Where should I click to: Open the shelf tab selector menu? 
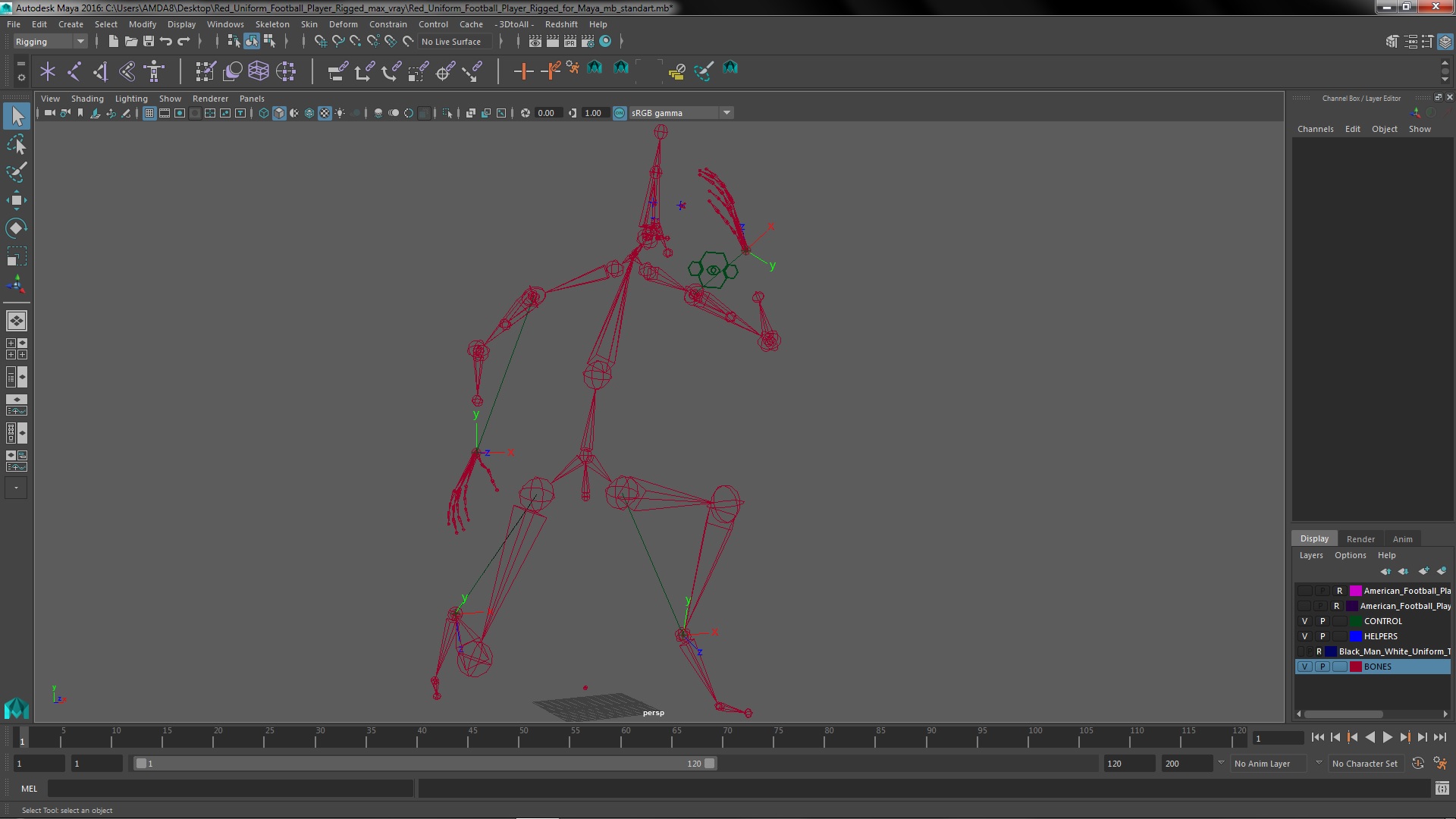point(20,64)
